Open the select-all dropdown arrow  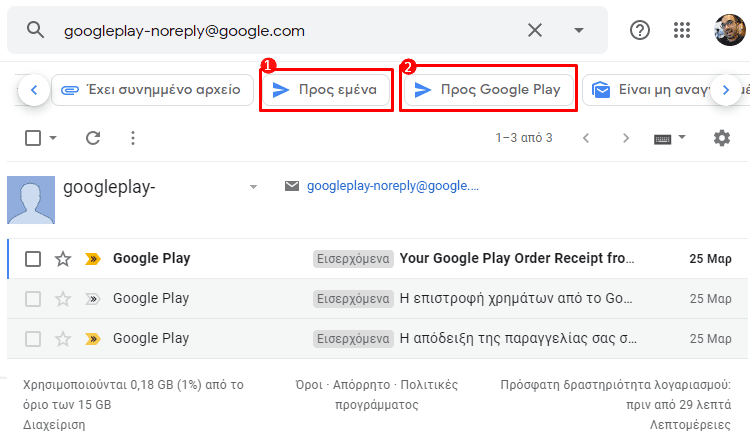pyautogui.click(x=53, y=138)
